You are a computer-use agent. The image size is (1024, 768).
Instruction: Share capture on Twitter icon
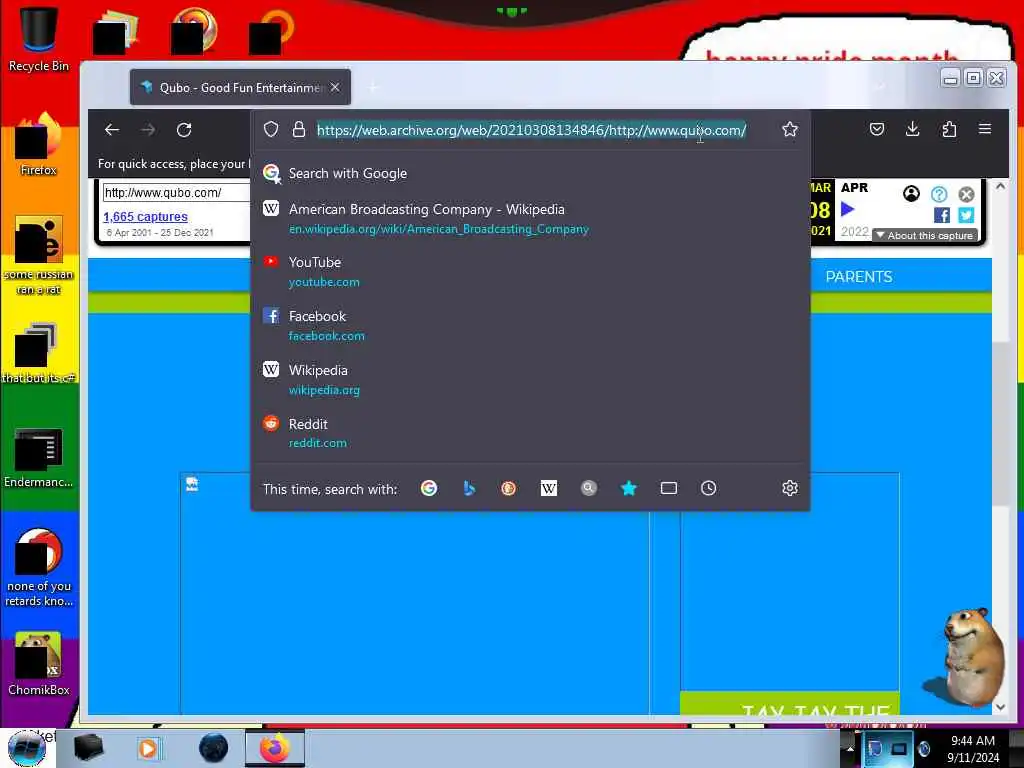(x=967, y=215)
